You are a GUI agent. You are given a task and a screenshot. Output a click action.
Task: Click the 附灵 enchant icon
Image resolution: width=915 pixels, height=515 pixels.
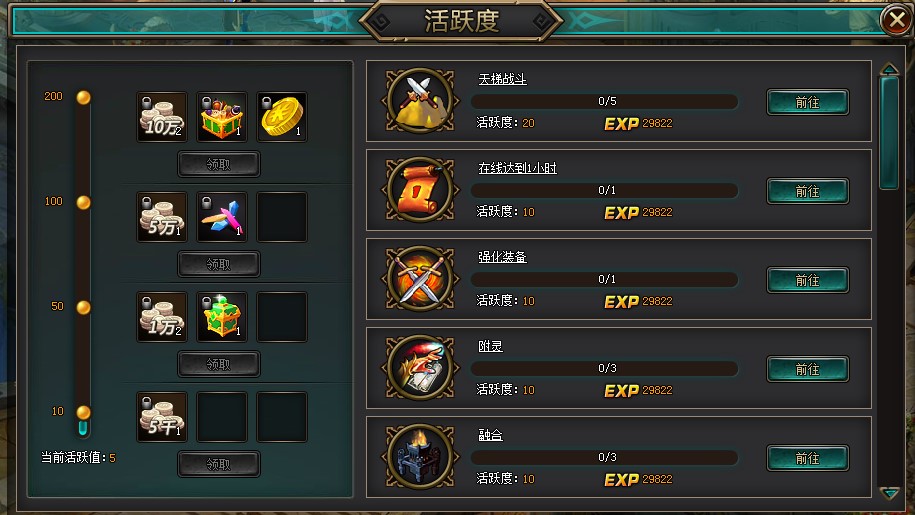tap(420, 368)
